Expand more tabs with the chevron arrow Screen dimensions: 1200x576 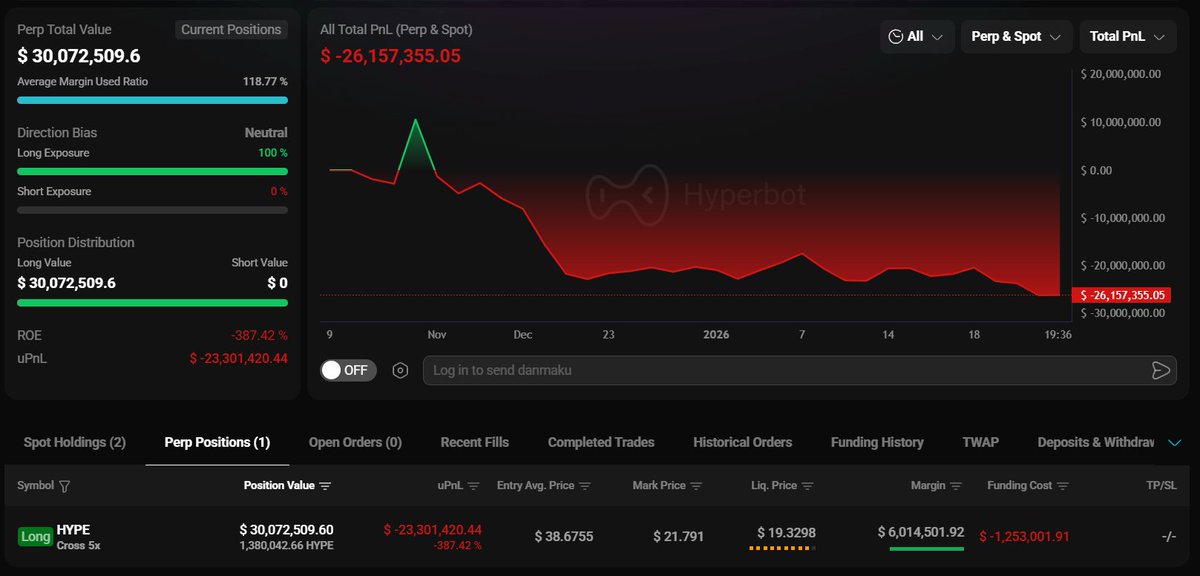1175,442
